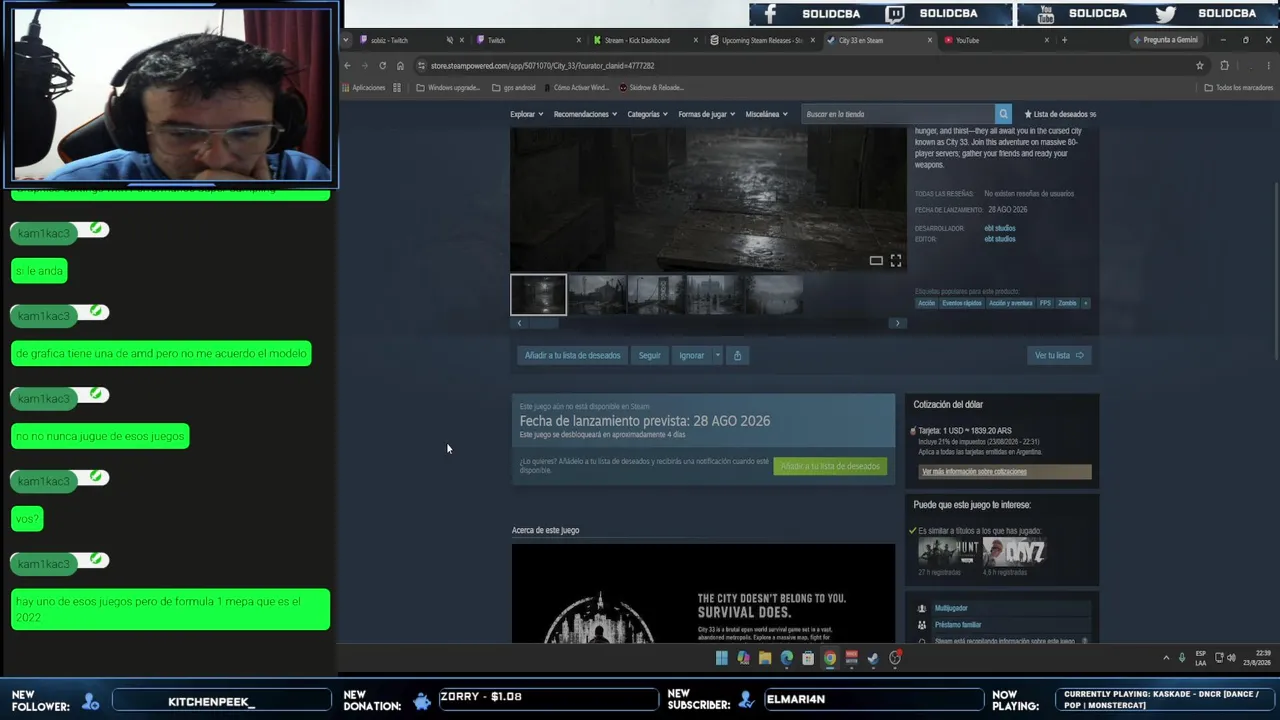1280x720 pixels.
Task: Switch to the YouTube tab
Action: [996, 40]
